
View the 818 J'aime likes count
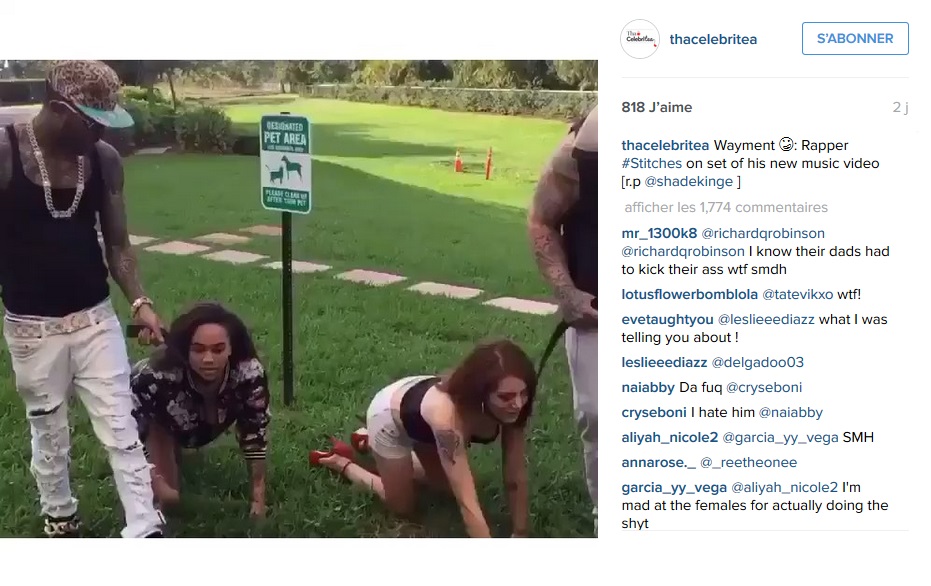click(x=657, y=107)
